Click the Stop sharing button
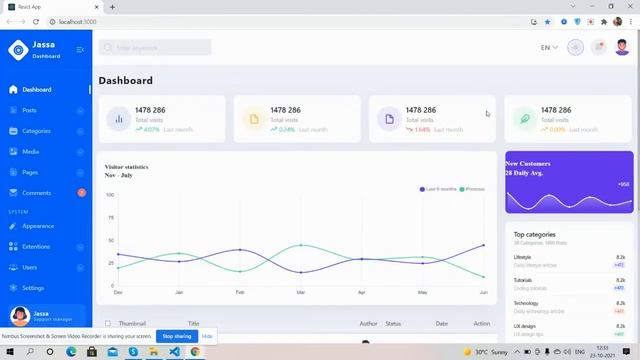Screen dimensions: 640x360 [177, 336]
